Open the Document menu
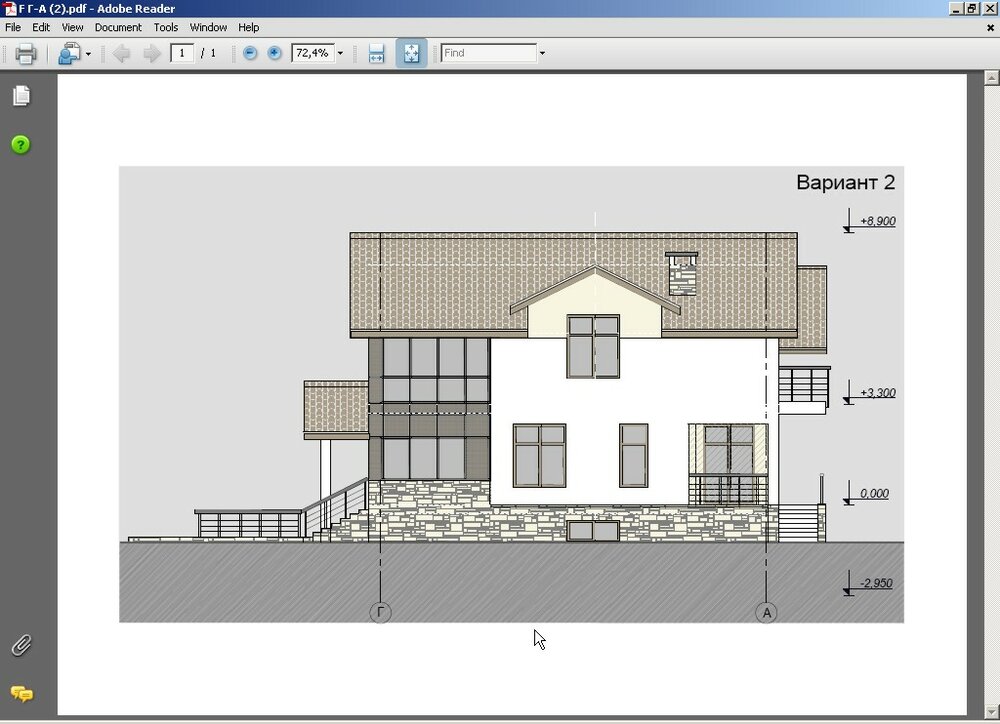This screenshot has width=1000, height=724. [118, 27]
